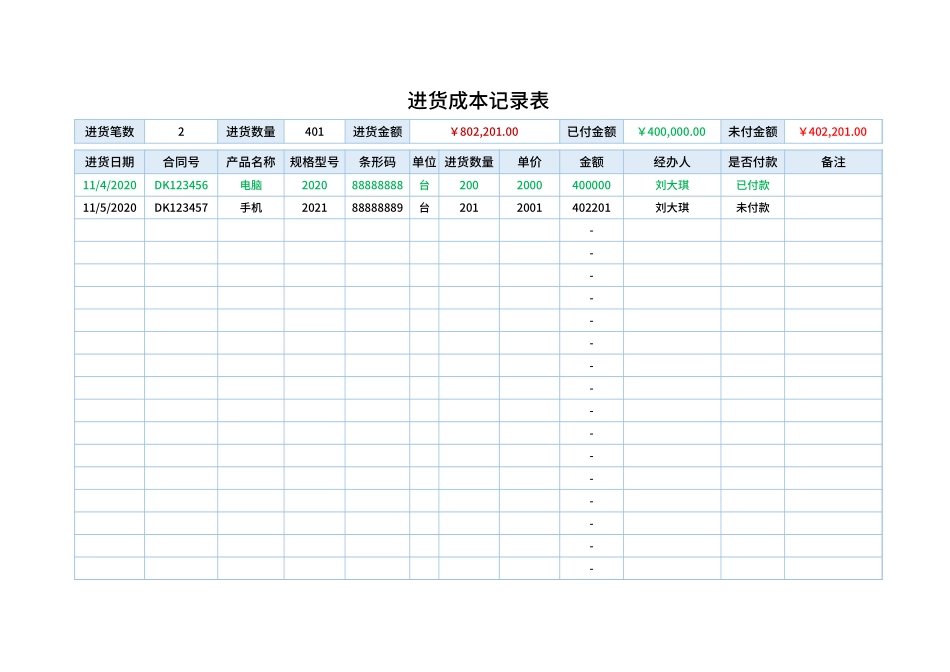Select the 已付款 status cell
The image size is (950, 672).
753,185
